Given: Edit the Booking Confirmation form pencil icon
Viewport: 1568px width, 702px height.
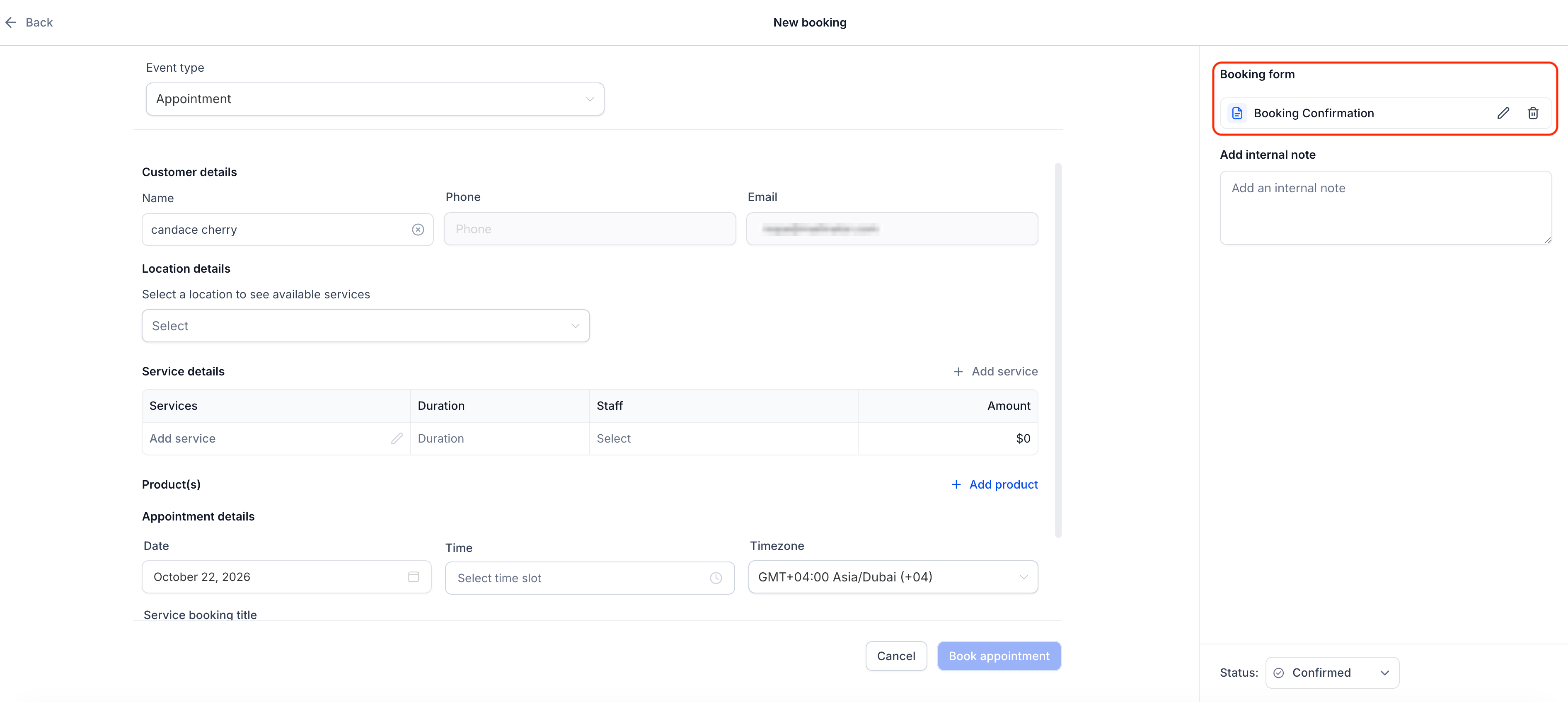Looking at the screenshot, I should [1503, 113].
